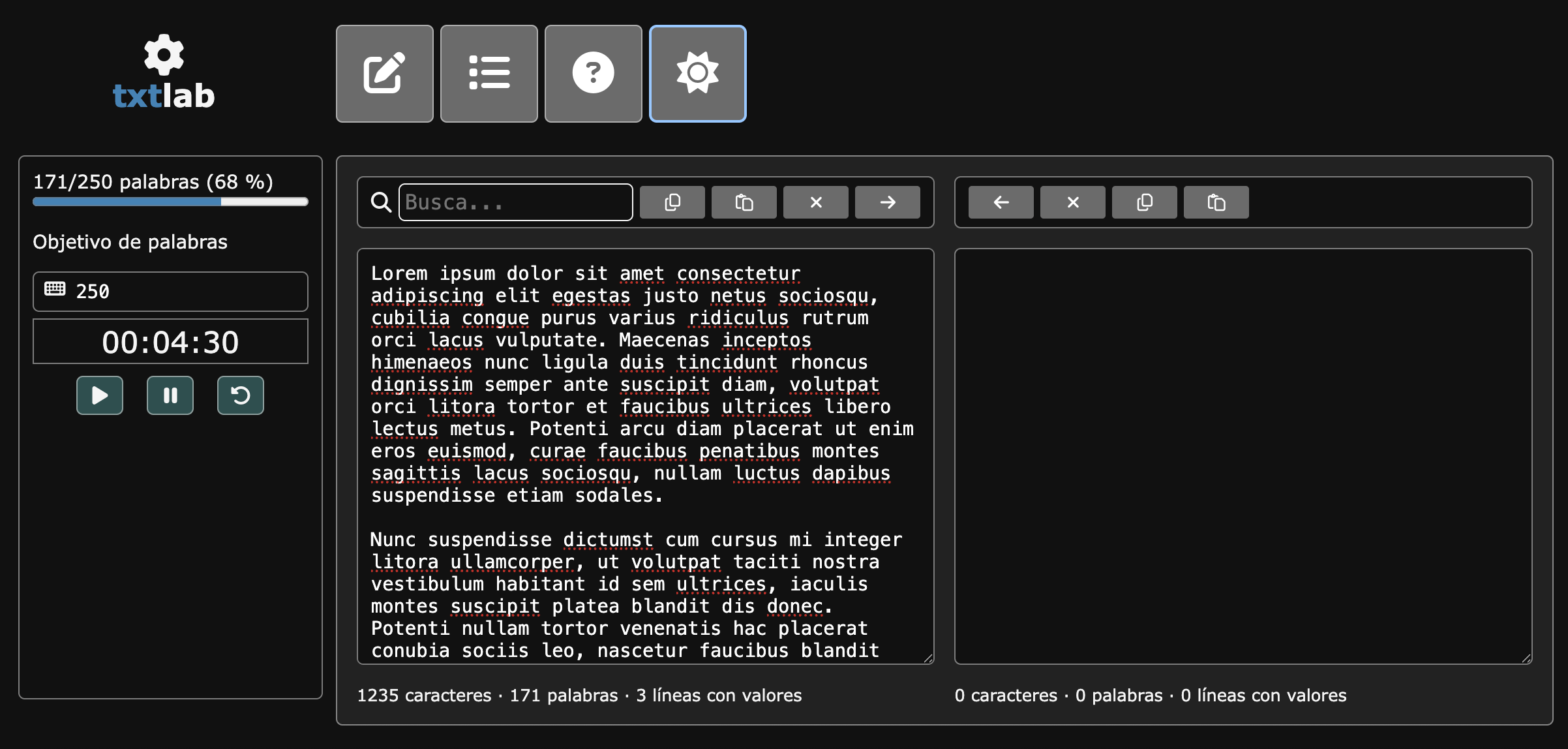Paste clipboard into the right editor
Image resolution: width=1568 pixels, height=749 pixels.
1216,202
